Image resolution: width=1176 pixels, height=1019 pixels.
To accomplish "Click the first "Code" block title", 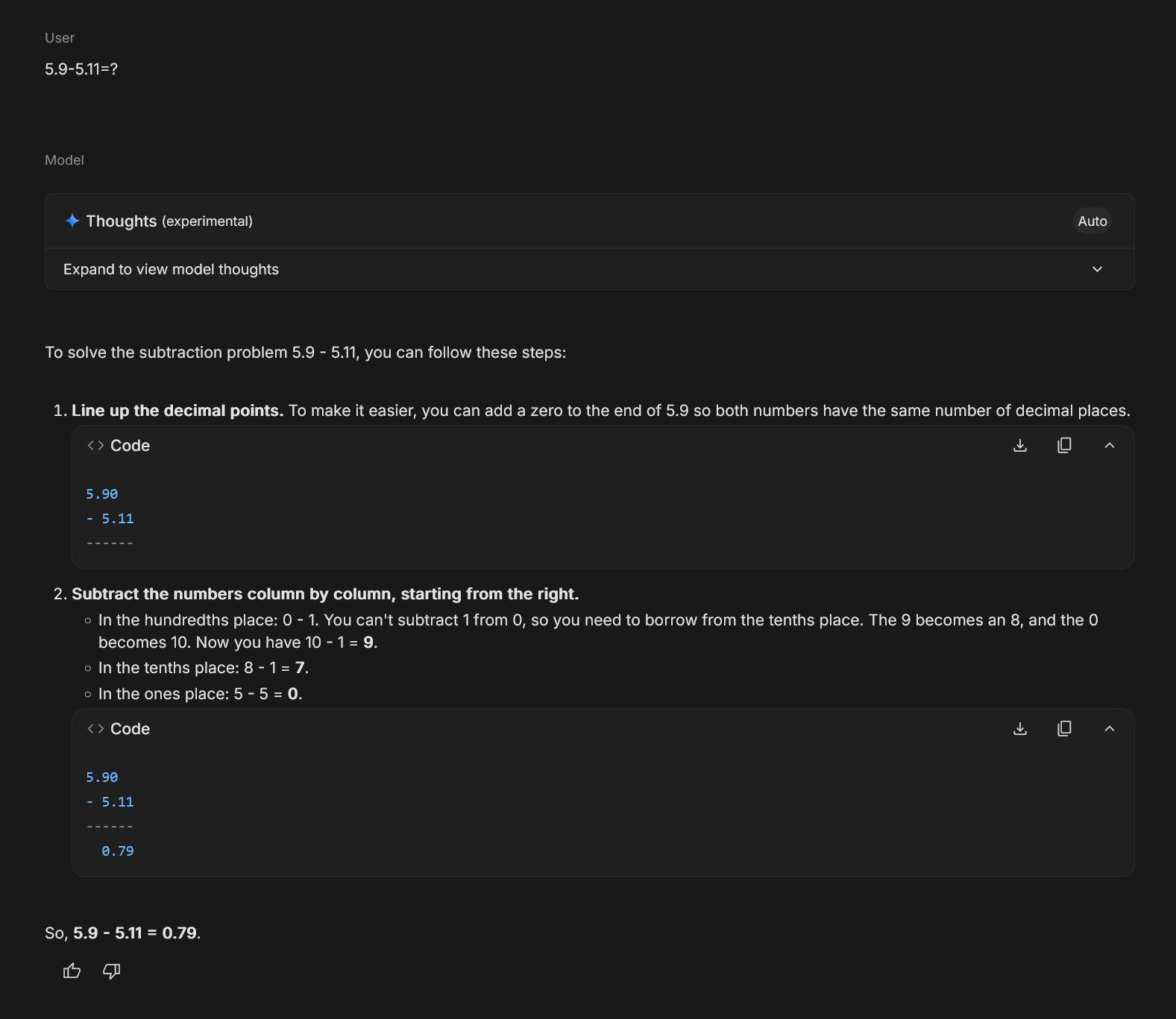I will click(x=130, y=445).
